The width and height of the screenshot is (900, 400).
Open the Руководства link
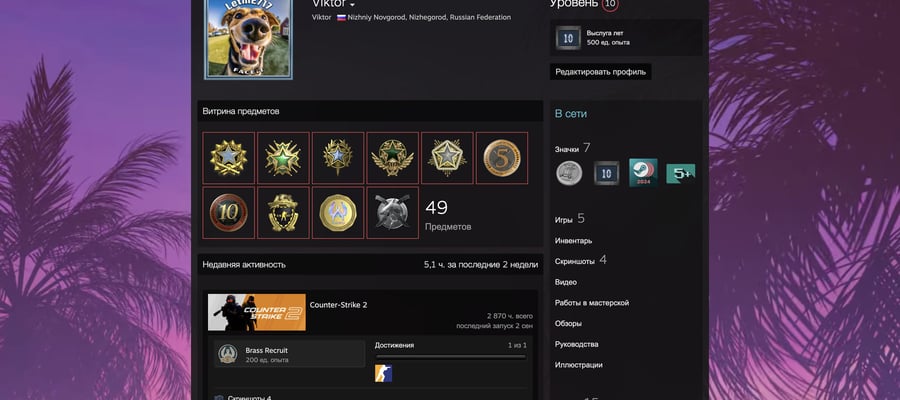click(x=576, y=344)
